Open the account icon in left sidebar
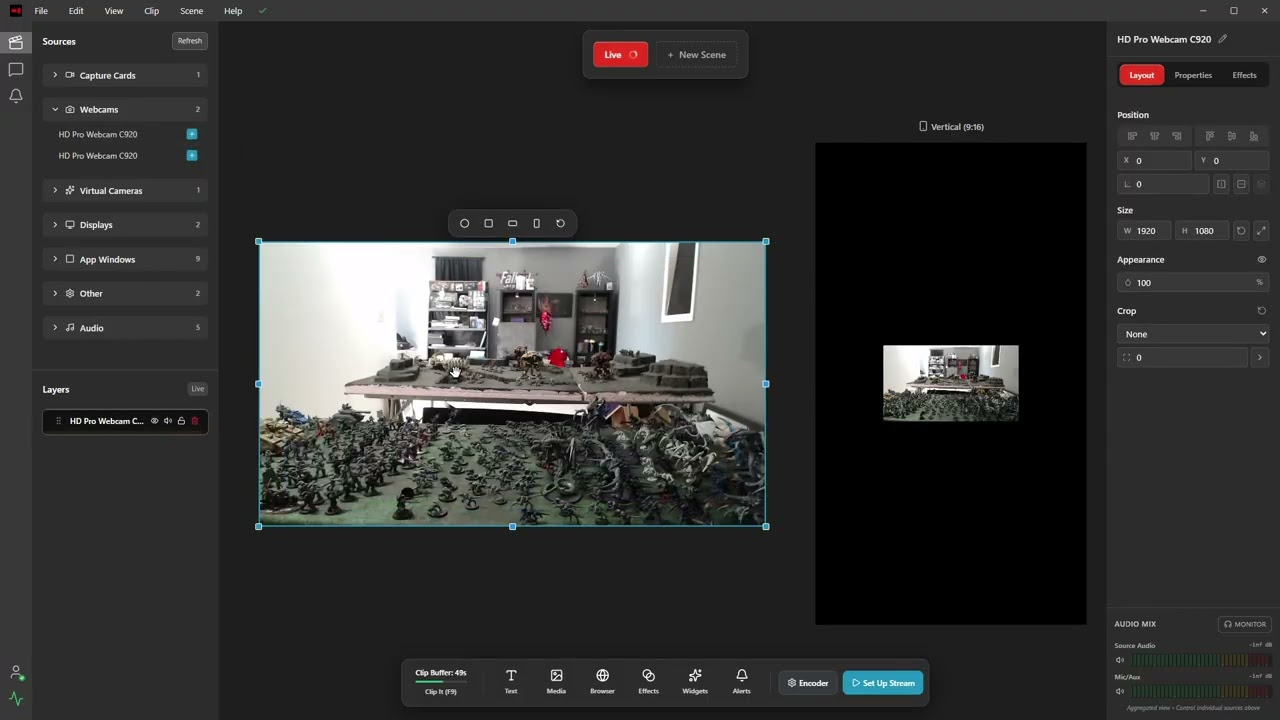1280x720 pixels. [16, 673]
